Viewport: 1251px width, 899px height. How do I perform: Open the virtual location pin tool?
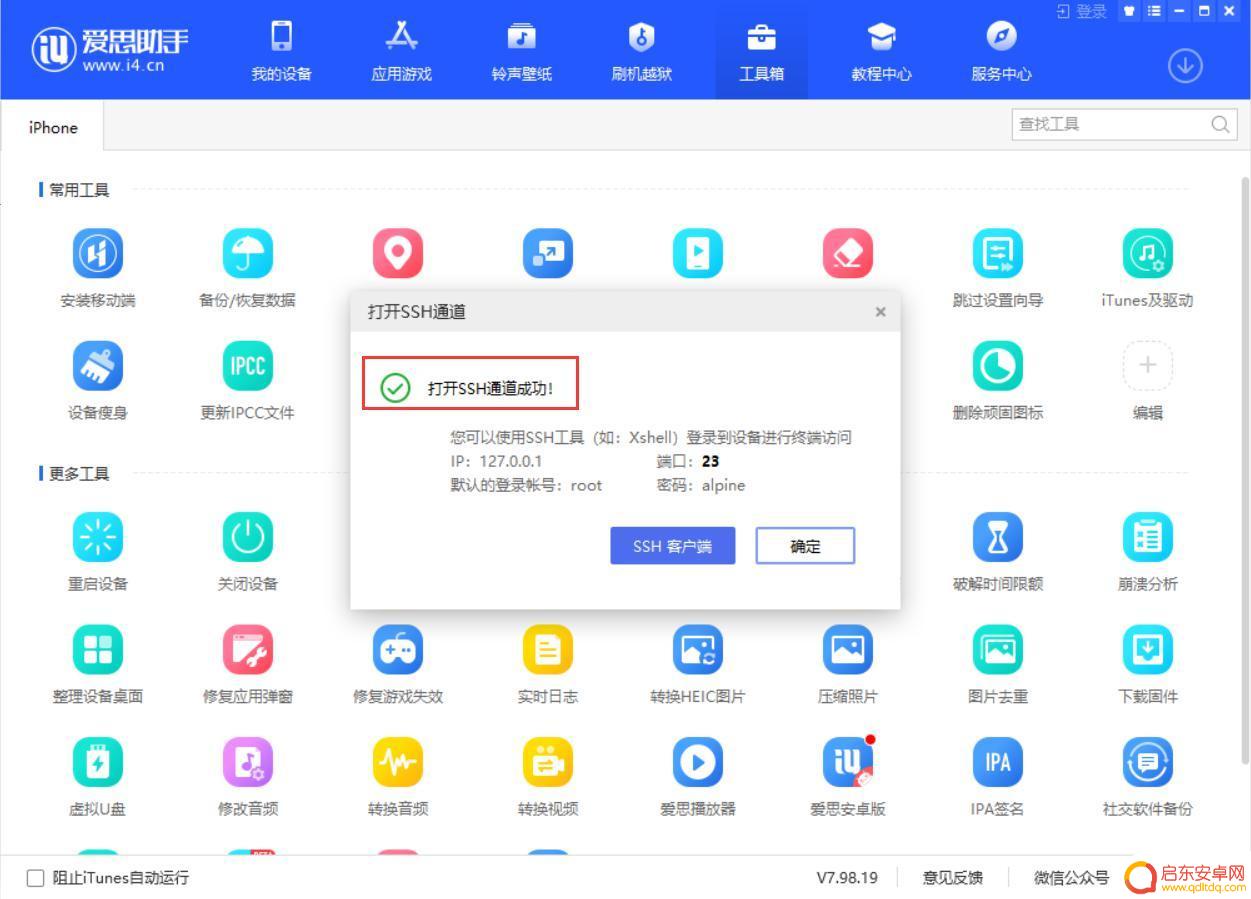tap(398, 254)
